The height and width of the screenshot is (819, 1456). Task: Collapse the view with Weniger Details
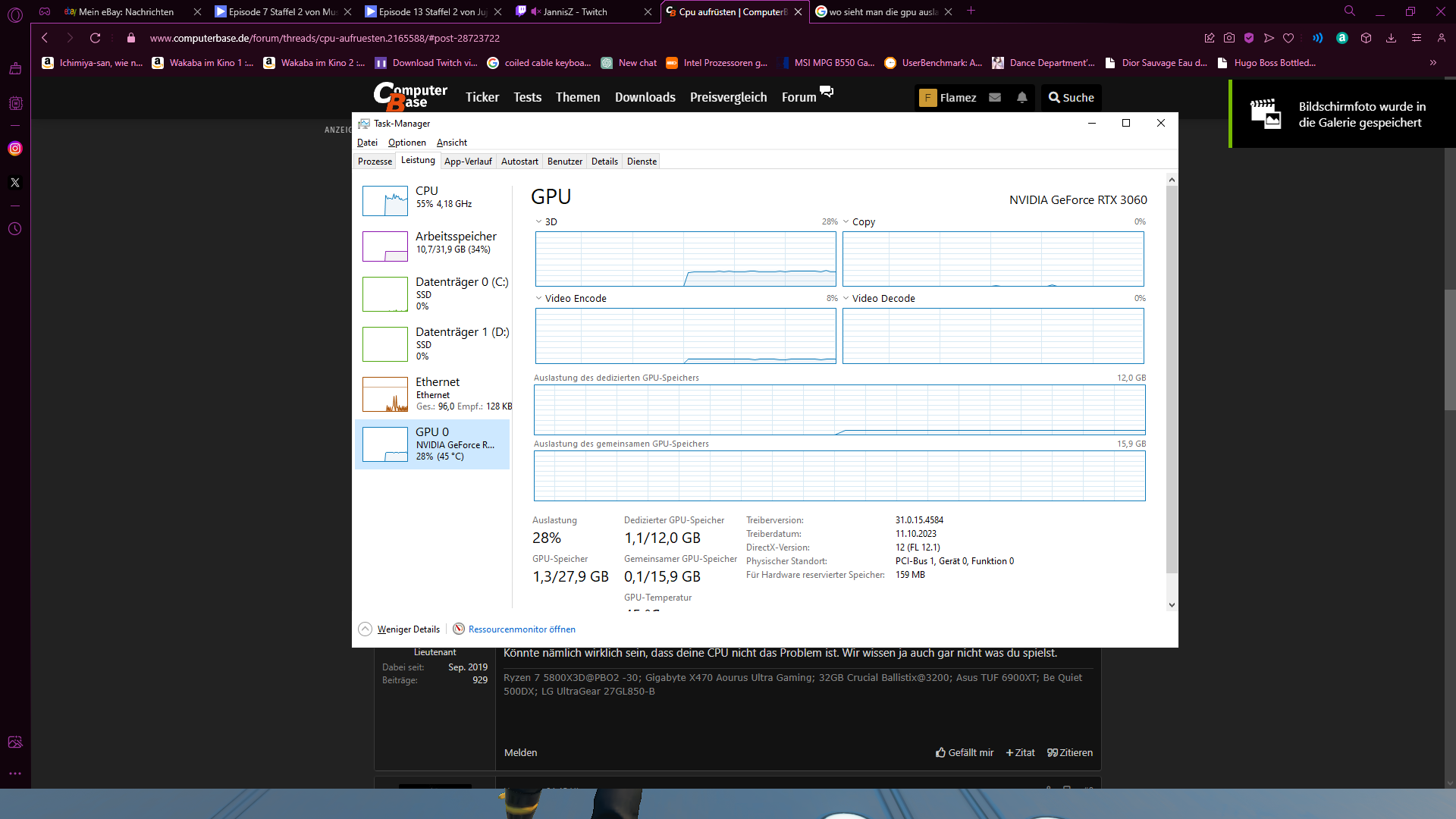(x=400, y=629)
